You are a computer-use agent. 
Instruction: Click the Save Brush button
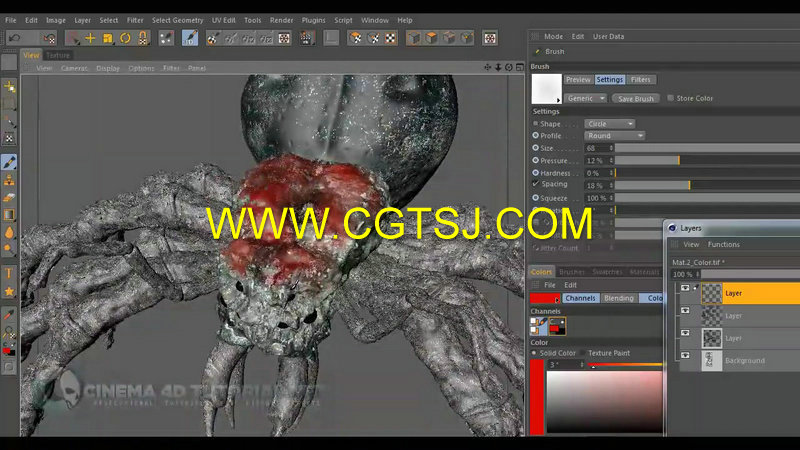pyautogui.click(x=636, y=98)
